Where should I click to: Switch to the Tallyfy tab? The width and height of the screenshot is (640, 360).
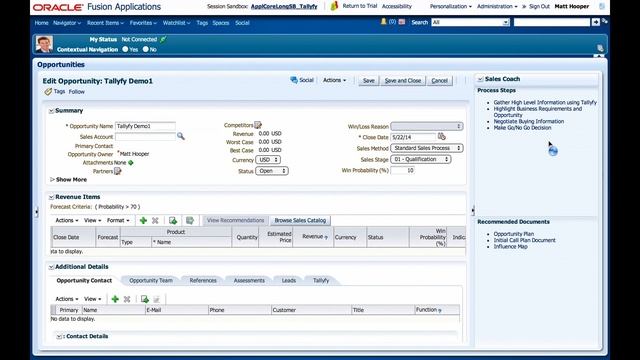[x=321, y=280]
